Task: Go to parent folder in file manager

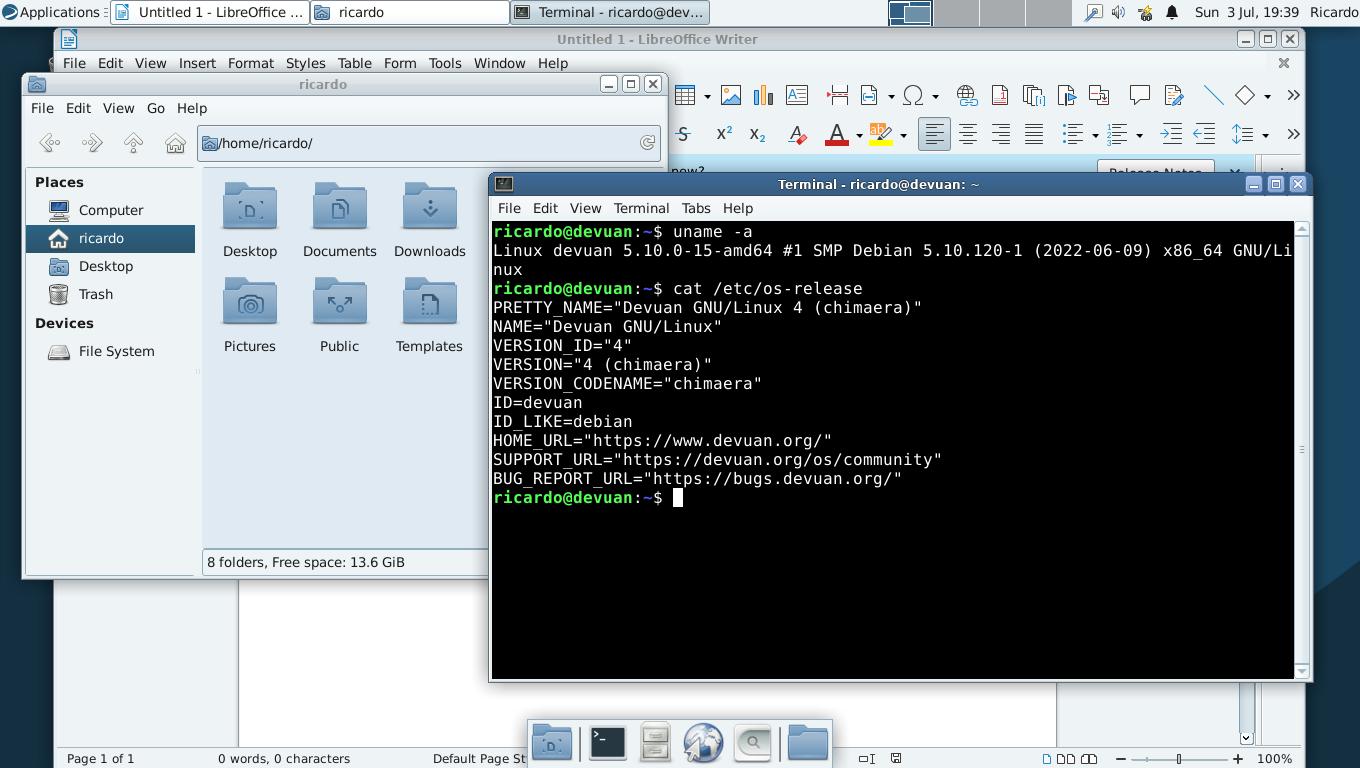Action: (133, 143)
